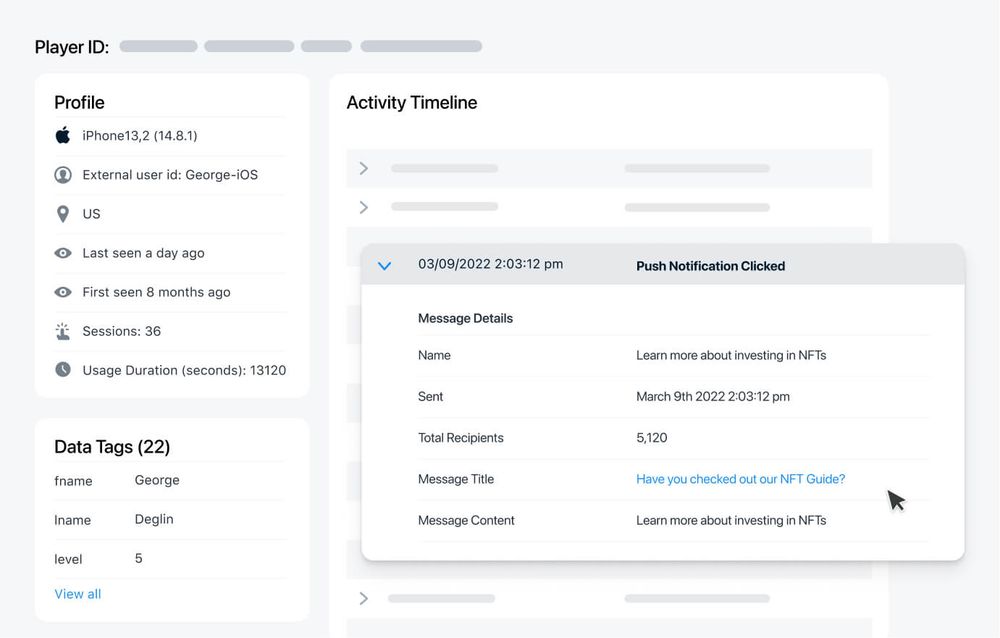Click the Push Notification Clicked title

[x=711, y=266]
